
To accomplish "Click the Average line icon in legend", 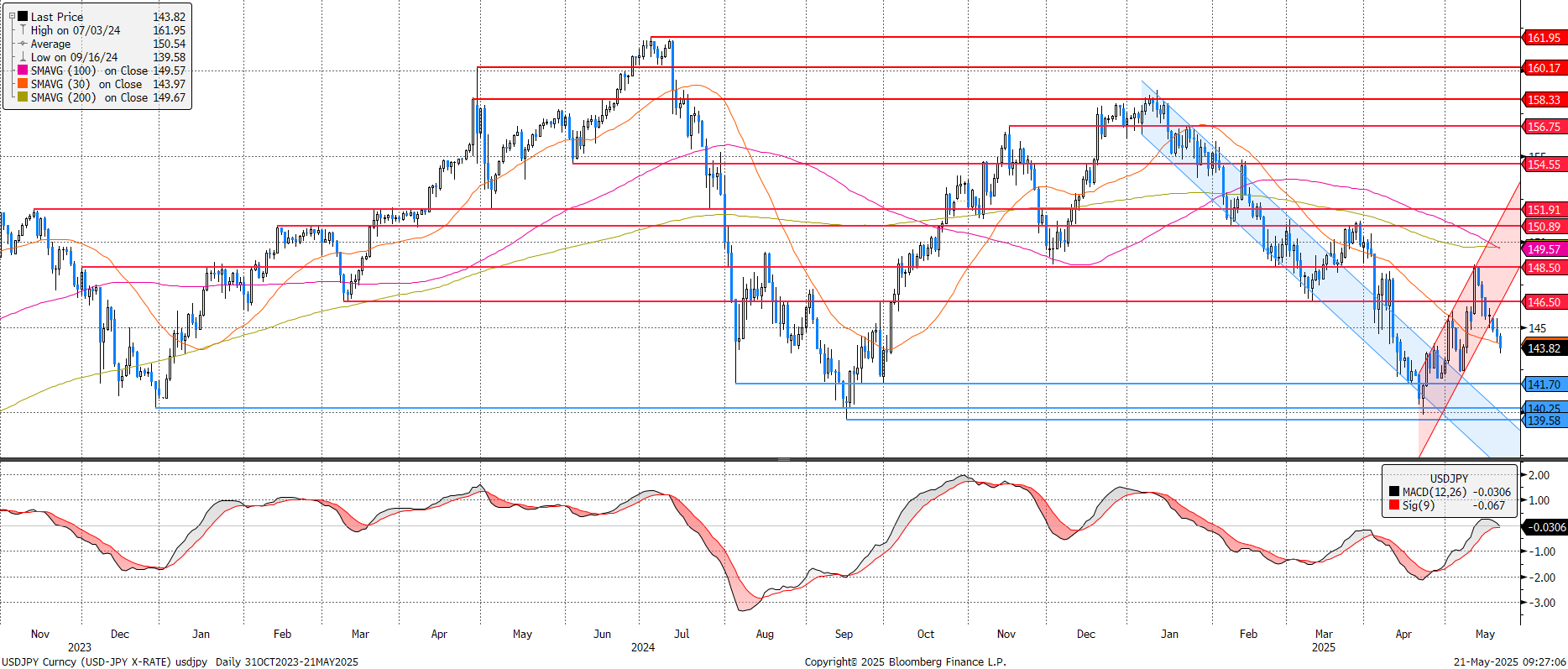I will [23, 44].
